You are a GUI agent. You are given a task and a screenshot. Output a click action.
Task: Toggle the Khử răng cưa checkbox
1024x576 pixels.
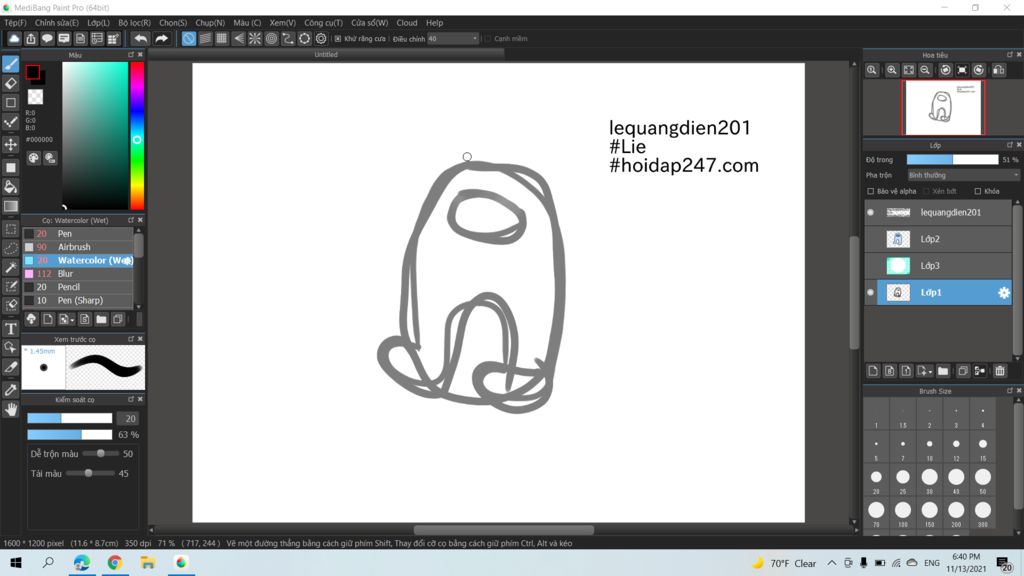338,39
